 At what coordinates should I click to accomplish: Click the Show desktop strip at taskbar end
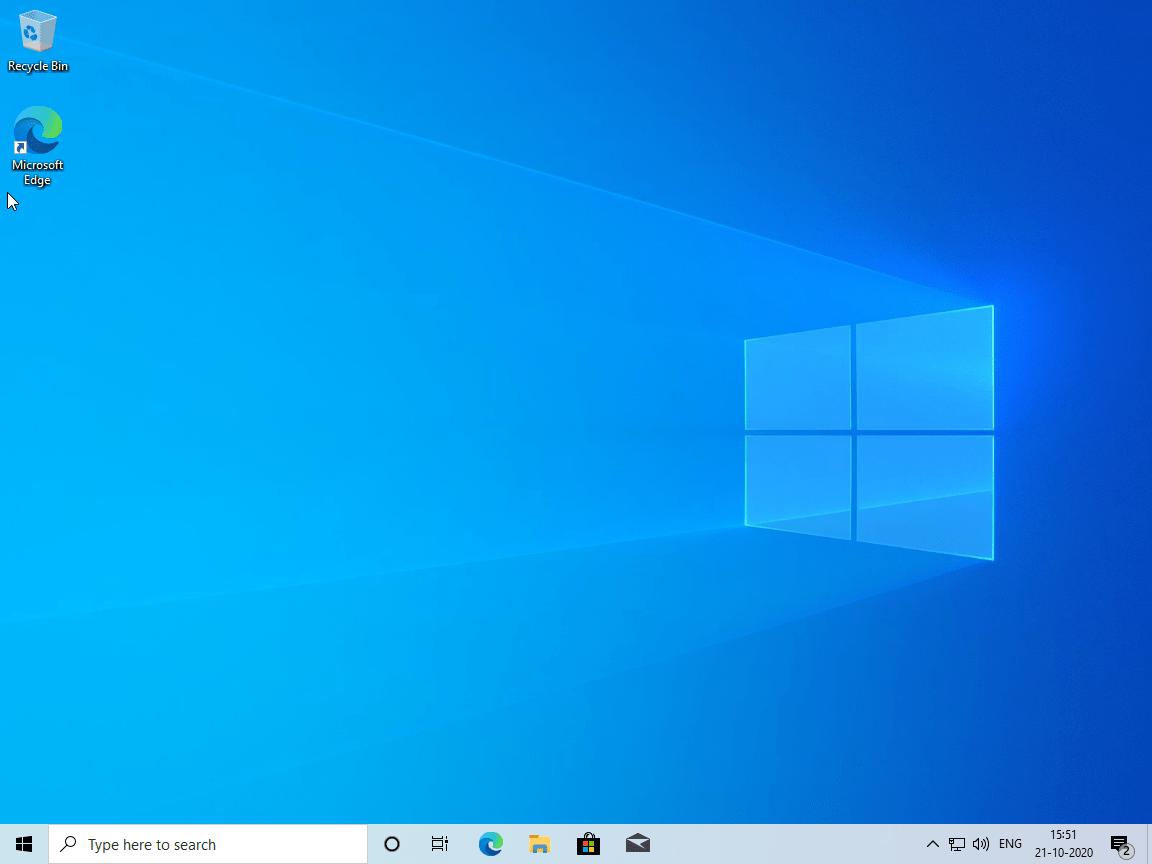pyautogui.click(x=1148, y=844)
